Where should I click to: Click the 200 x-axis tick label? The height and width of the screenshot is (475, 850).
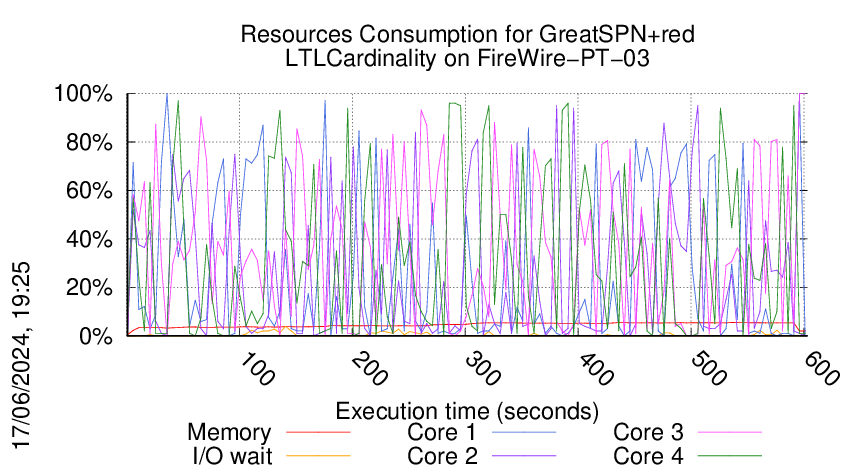pos(370,369)
